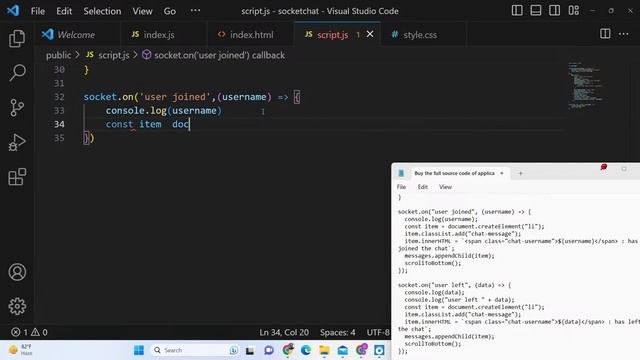Screen dimensions: 640x360
Task: Click line number 32 in the gutter
Action: [59, 97]
